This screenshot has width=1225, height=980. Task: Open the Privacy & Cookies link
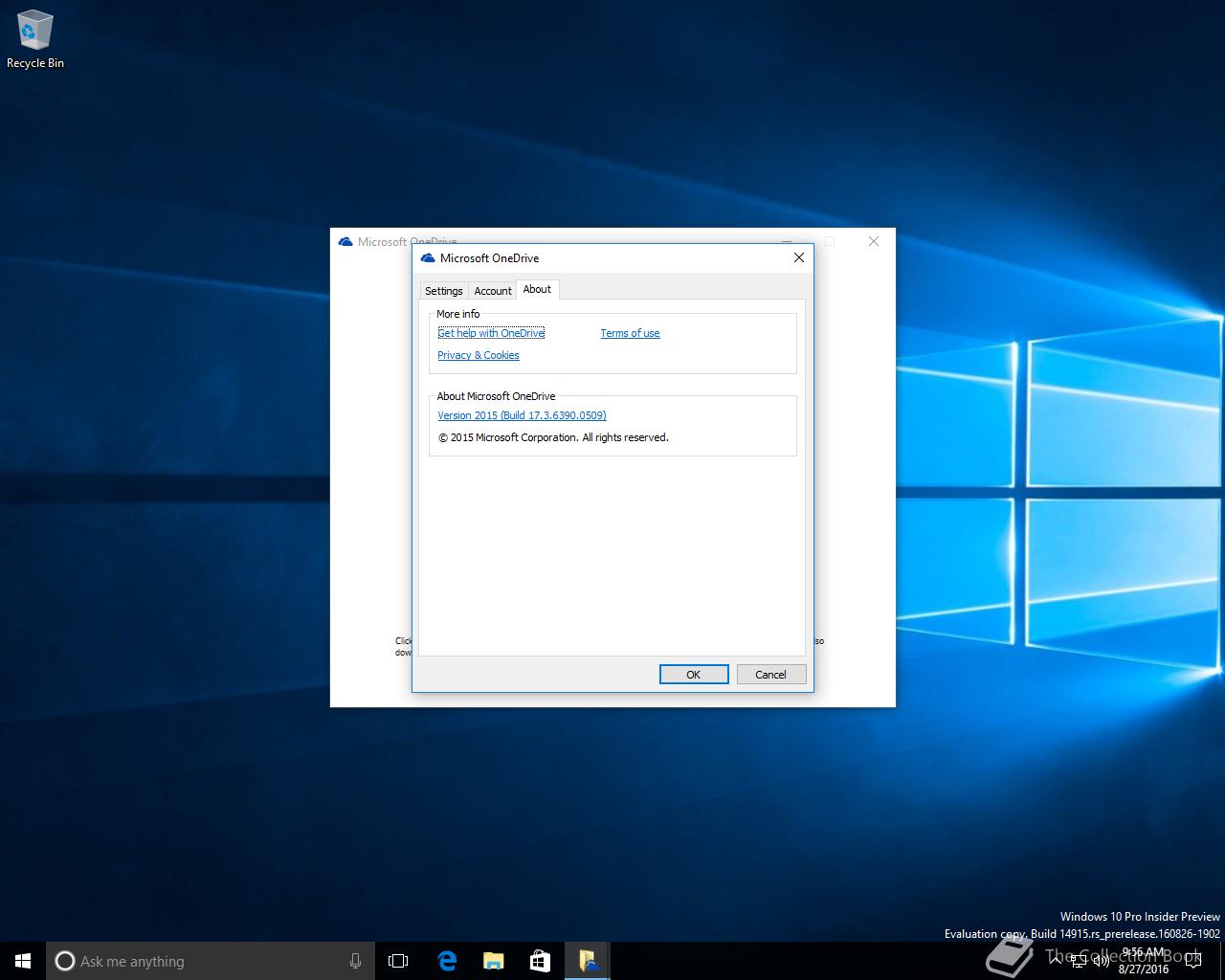[479, 355]
